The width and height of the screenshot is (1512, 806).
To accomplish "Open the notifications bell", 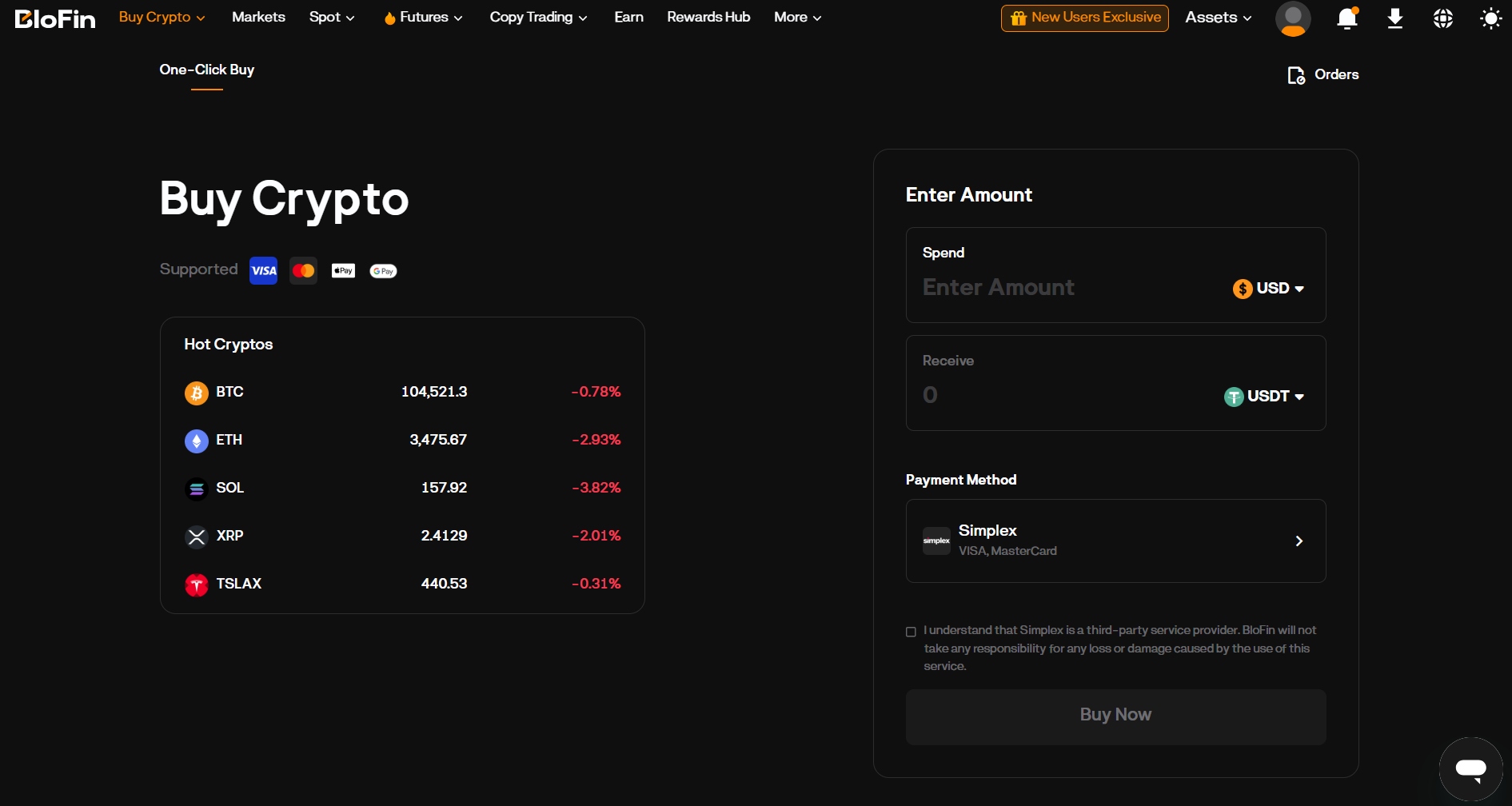I will coord(1346,18).
